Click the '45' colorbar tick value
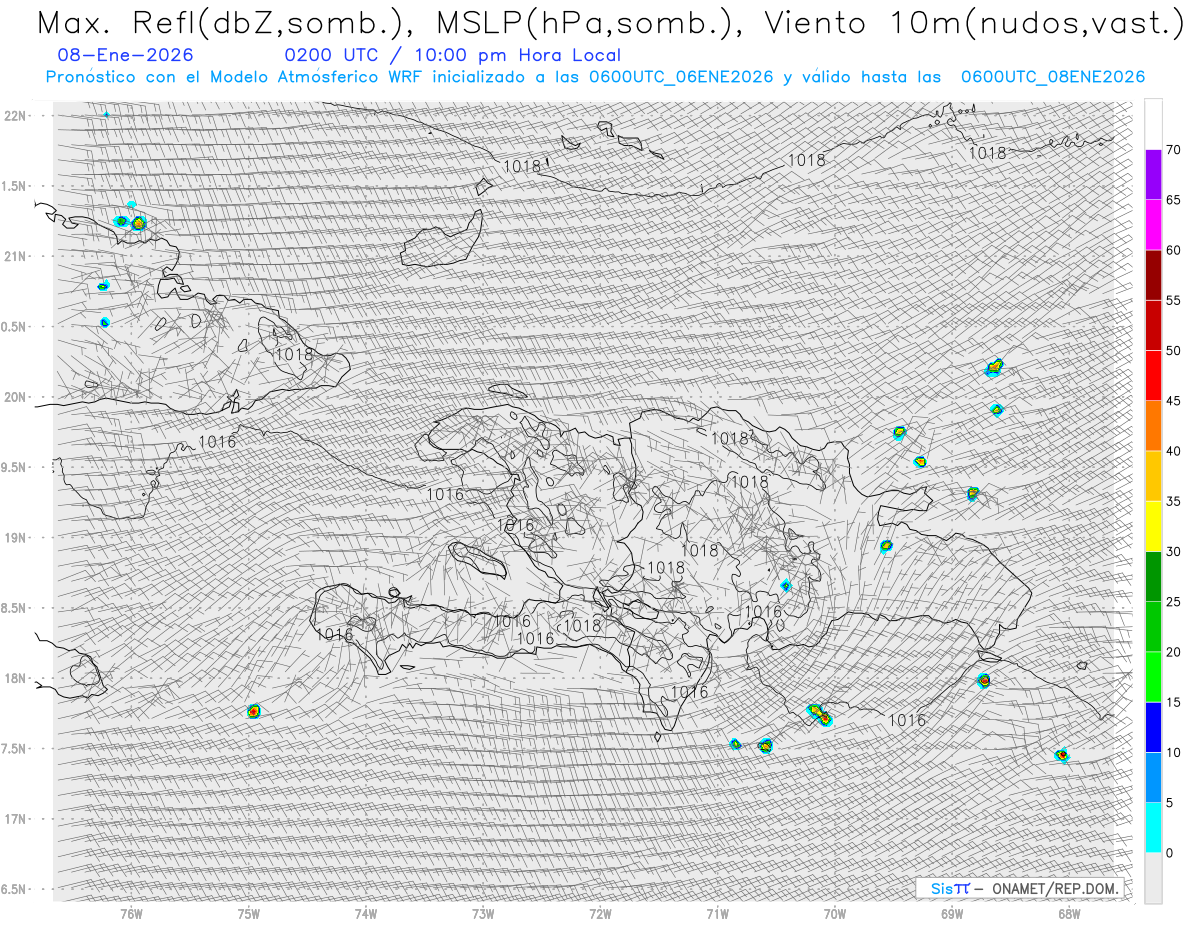The height and width of the screenshot is (927, 1200). (1173, 401)
